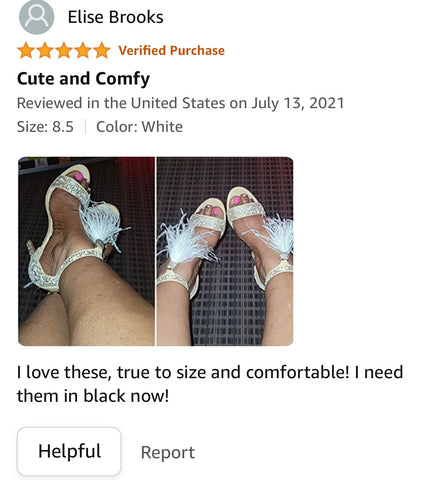Click the review date July 13, 2021
444x480 pixels.
coord(298,103)
